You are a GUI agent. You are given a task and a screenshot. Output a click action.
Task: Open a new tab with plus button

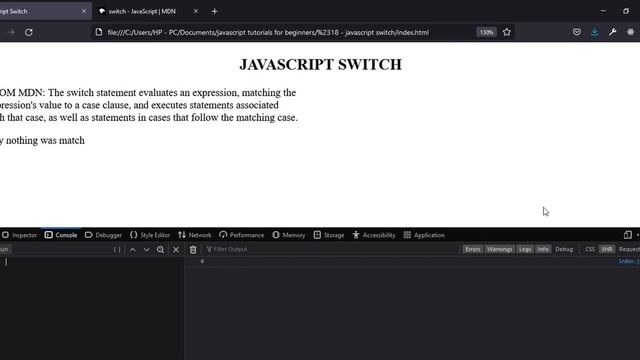click(214, 11)
